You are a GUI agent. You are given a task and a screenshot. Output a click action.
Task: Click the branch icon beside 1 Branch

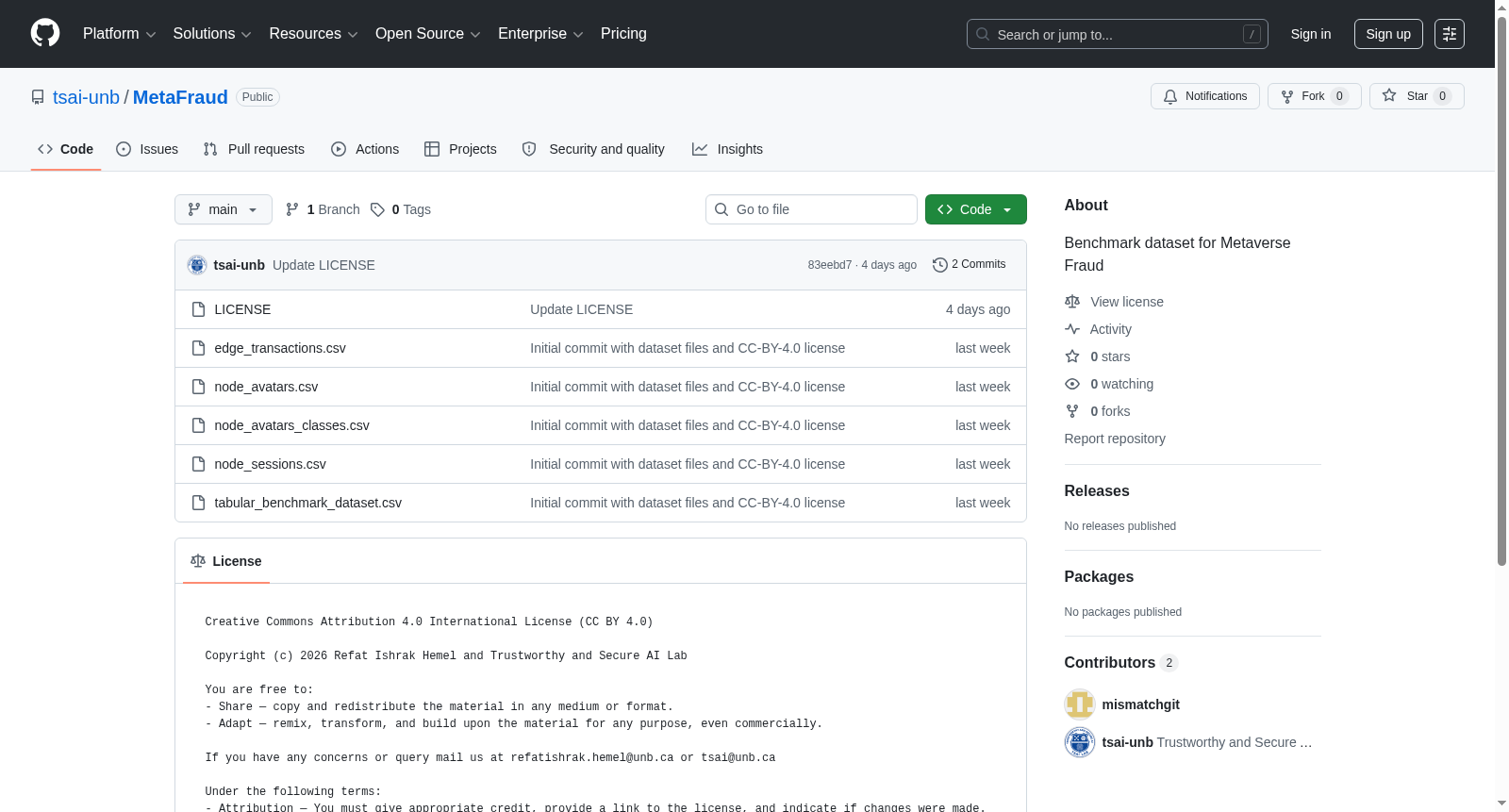point(292,209)
